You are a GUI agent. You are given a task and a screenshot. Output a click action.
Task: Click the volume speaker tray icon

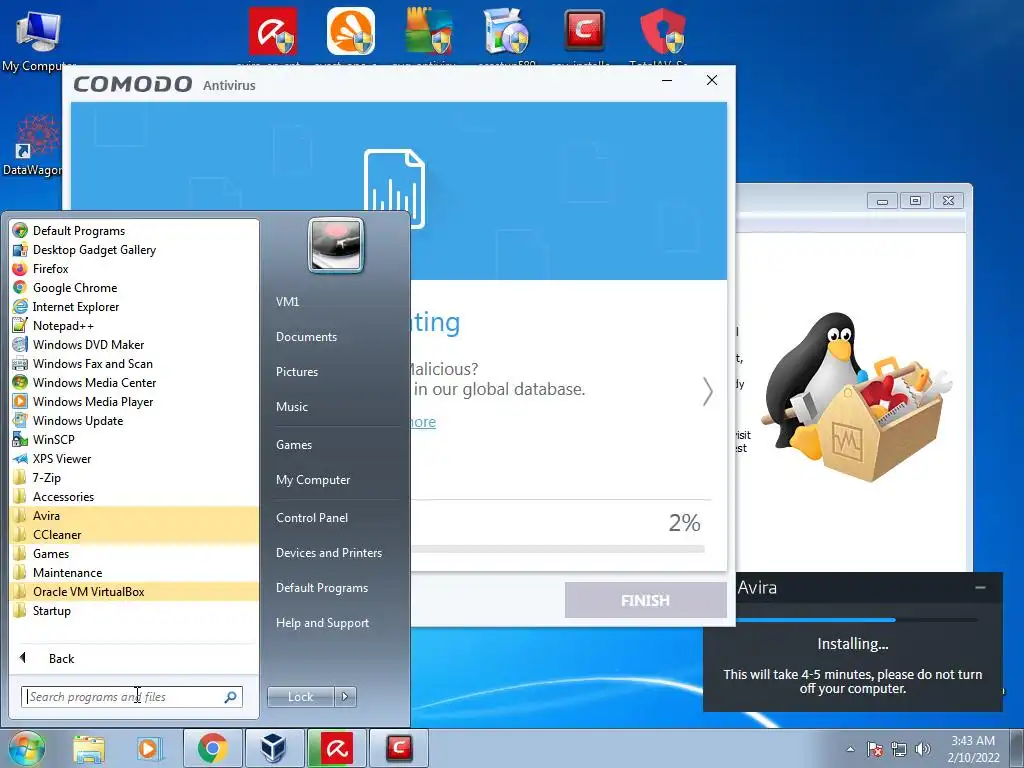click(x=923, y=749)
